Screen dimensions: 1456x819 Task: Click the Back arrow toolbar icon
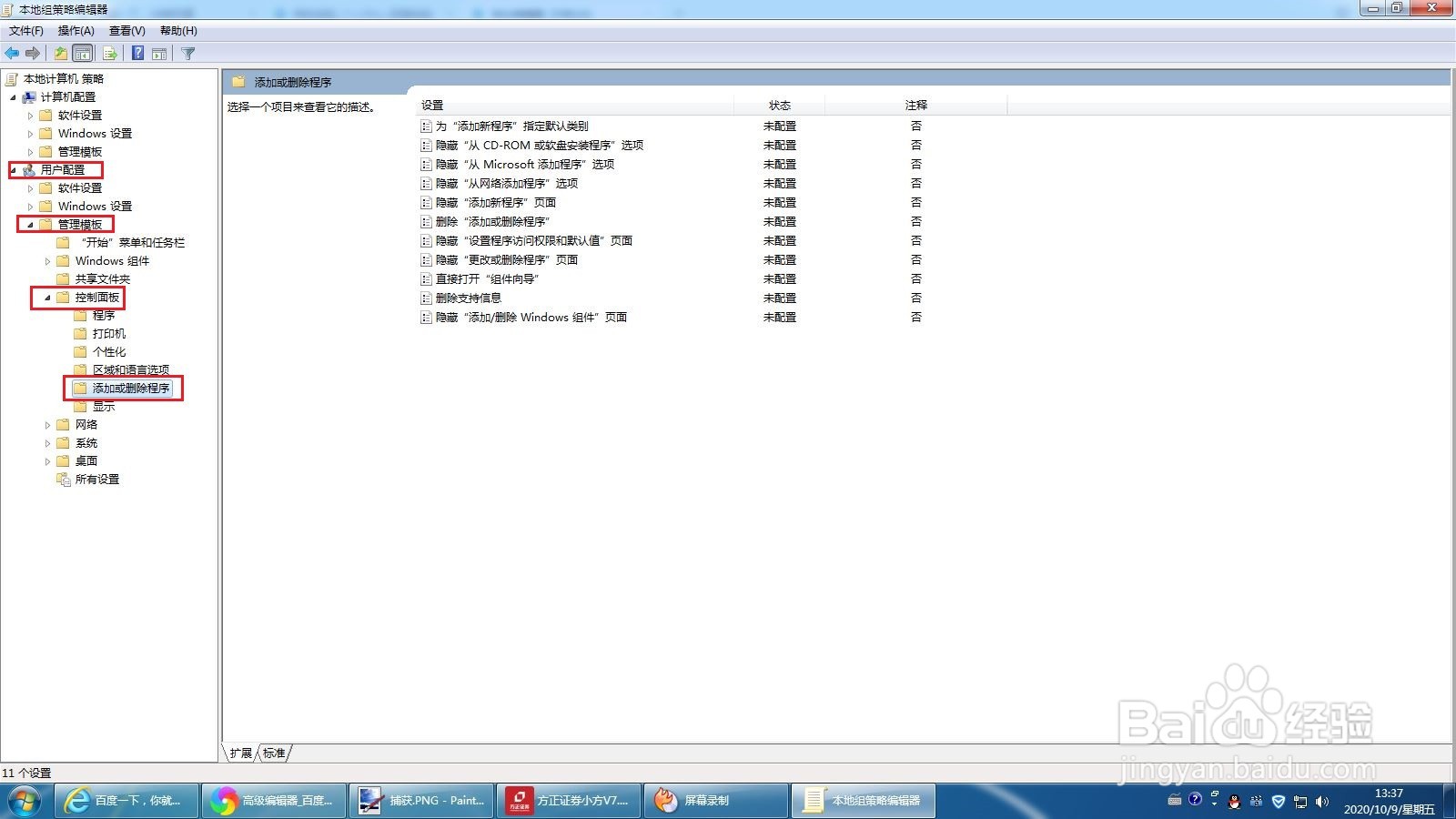coord(12,54)
